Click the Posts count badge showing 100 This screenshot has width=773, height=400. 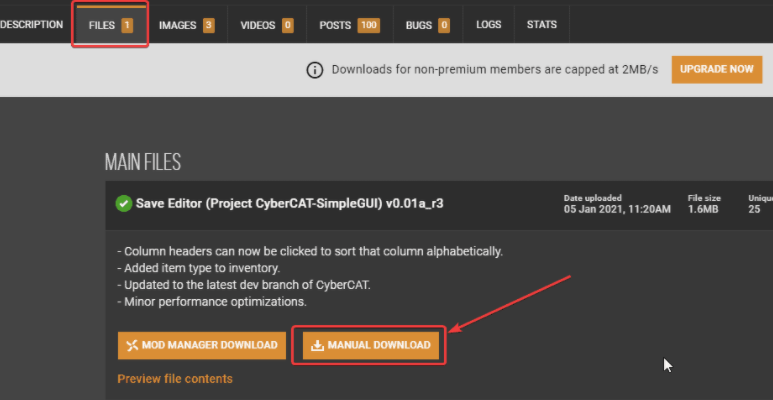click(x=368, y=25)
